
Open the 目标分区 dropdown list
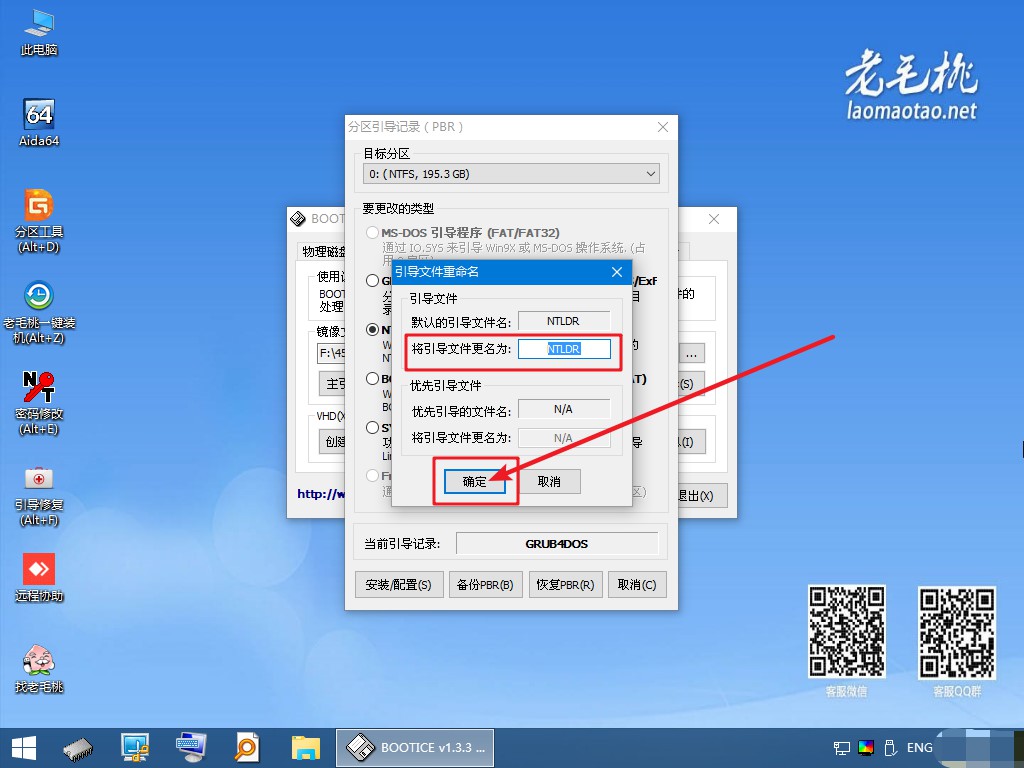[x=511, y=174]
